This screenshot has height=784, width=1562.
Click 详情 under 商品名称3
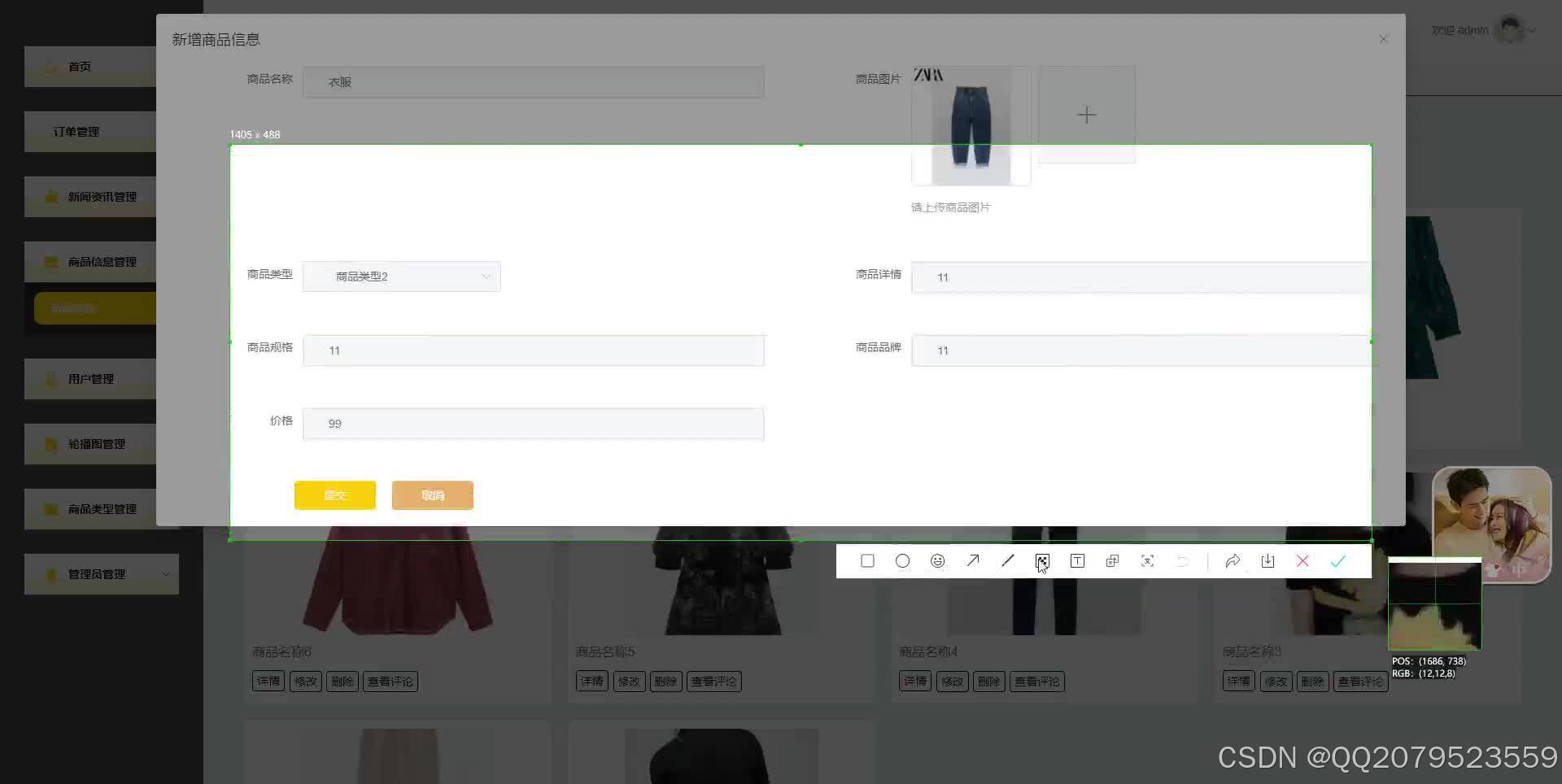1239,682
